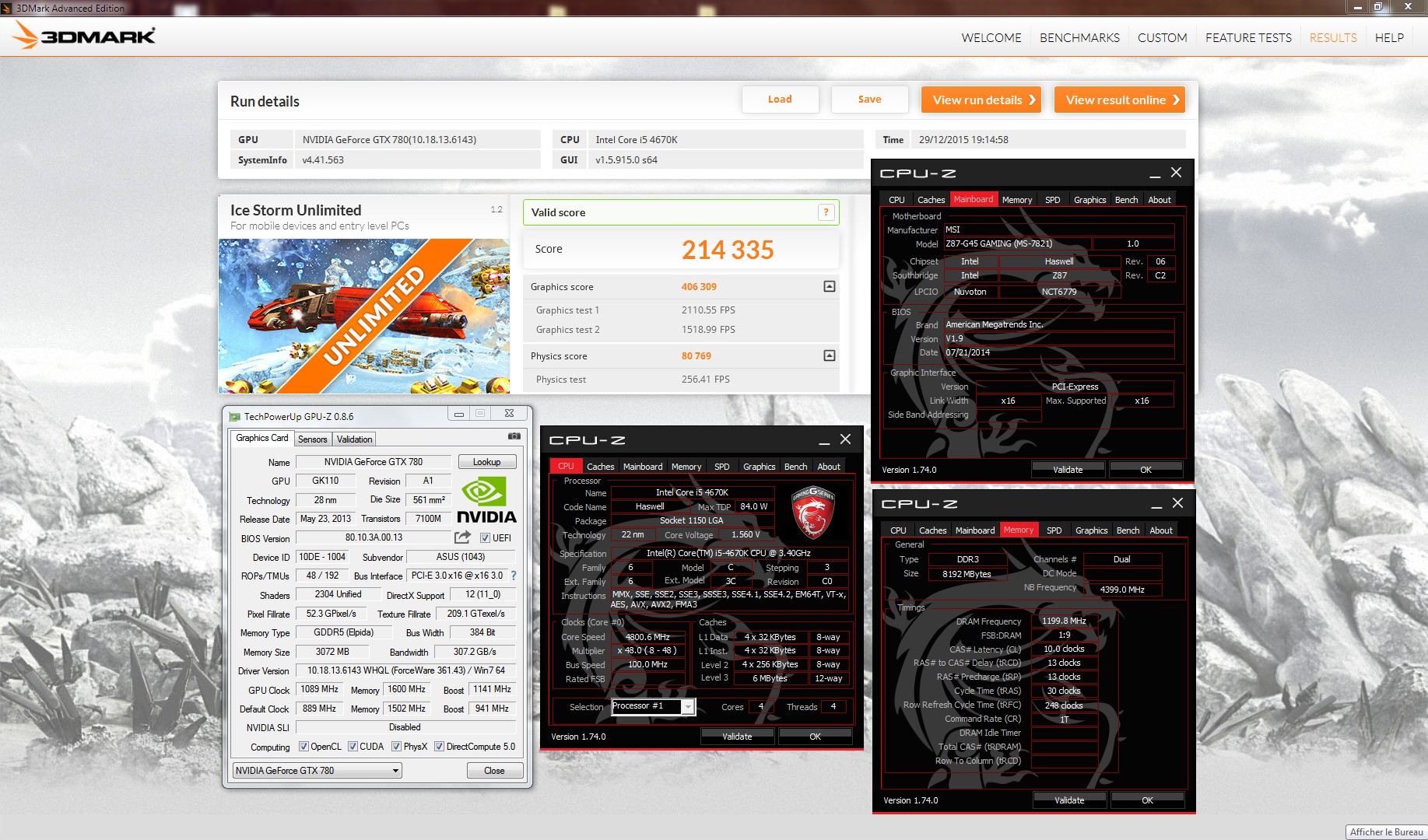Click GPU-Z title bar app icon
The height and width of the screenshot is (840, 1428).
pos(234,416)
